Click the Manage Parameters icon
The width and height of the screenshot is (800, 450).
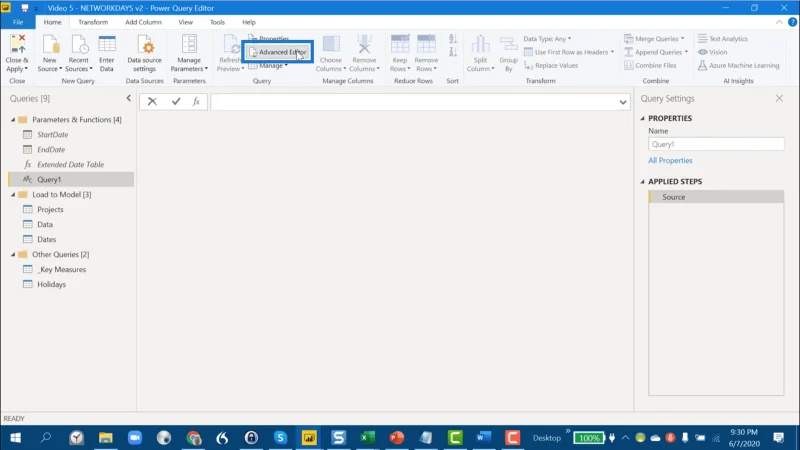coord(189,44)
